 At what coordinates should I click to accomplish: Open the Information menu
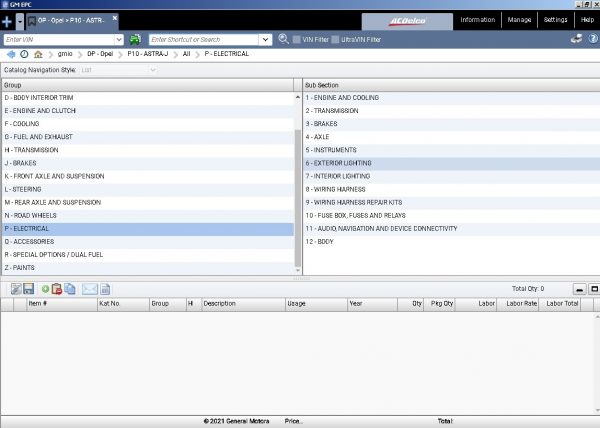tap(478, 20)
